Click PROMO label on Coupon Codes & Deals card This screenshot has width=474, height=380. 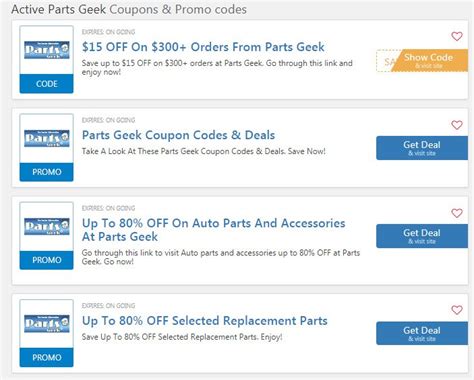[47, 172]
